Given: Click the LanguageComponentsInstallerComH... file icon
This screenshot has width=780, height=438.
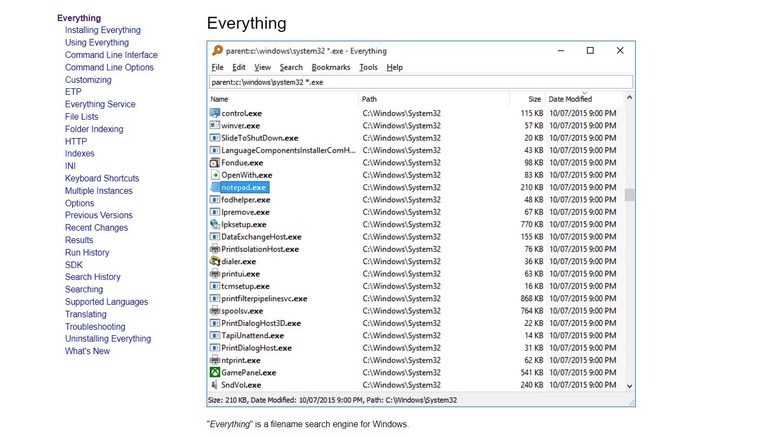Looking at the screenshot, I should [x=214, y=150].
